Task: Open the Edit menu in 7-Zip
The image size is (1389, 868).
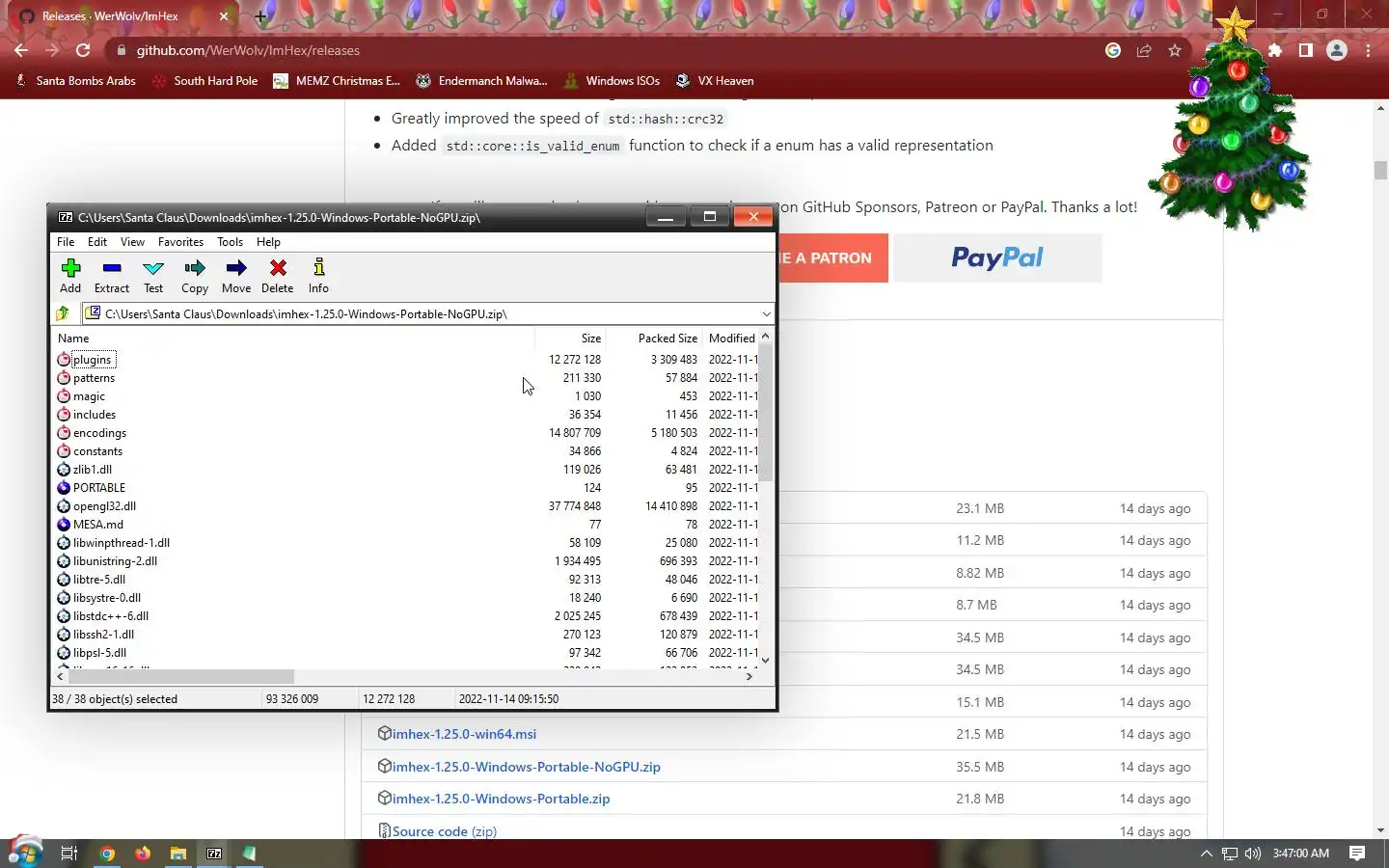Action: tap(97, 242)
